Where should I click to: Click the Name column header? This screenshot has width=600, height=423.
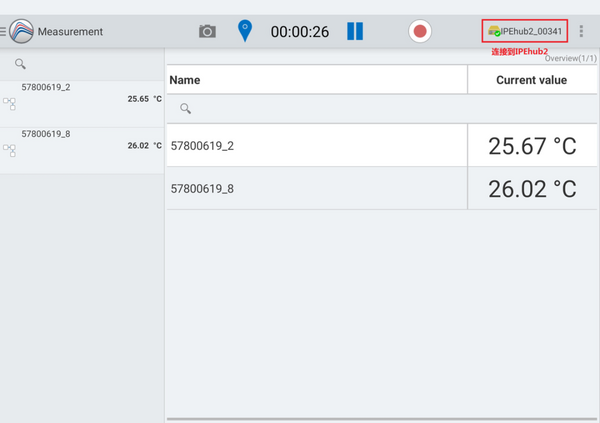coord(317,80)
